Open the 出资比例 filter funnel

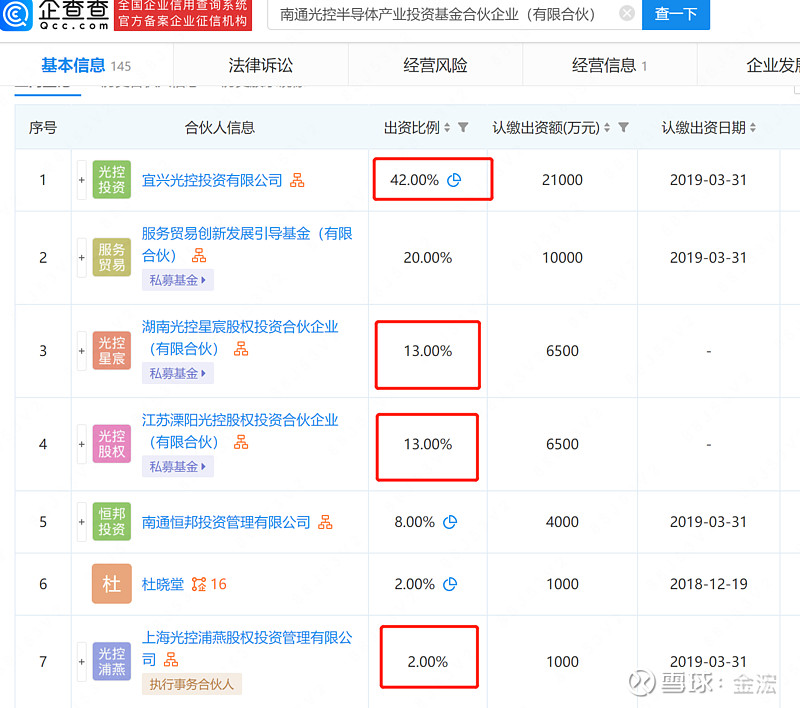click(x=463, y=127)
